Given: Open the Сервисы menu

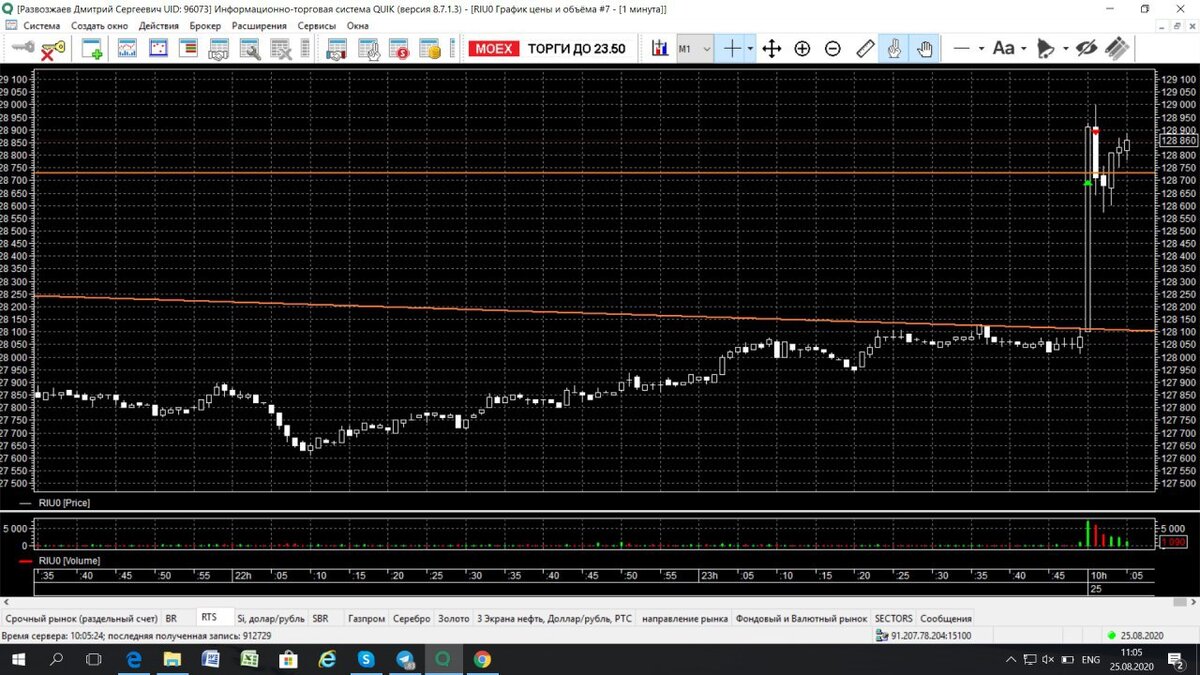Looking at the screenshot, I should point(317,26).
